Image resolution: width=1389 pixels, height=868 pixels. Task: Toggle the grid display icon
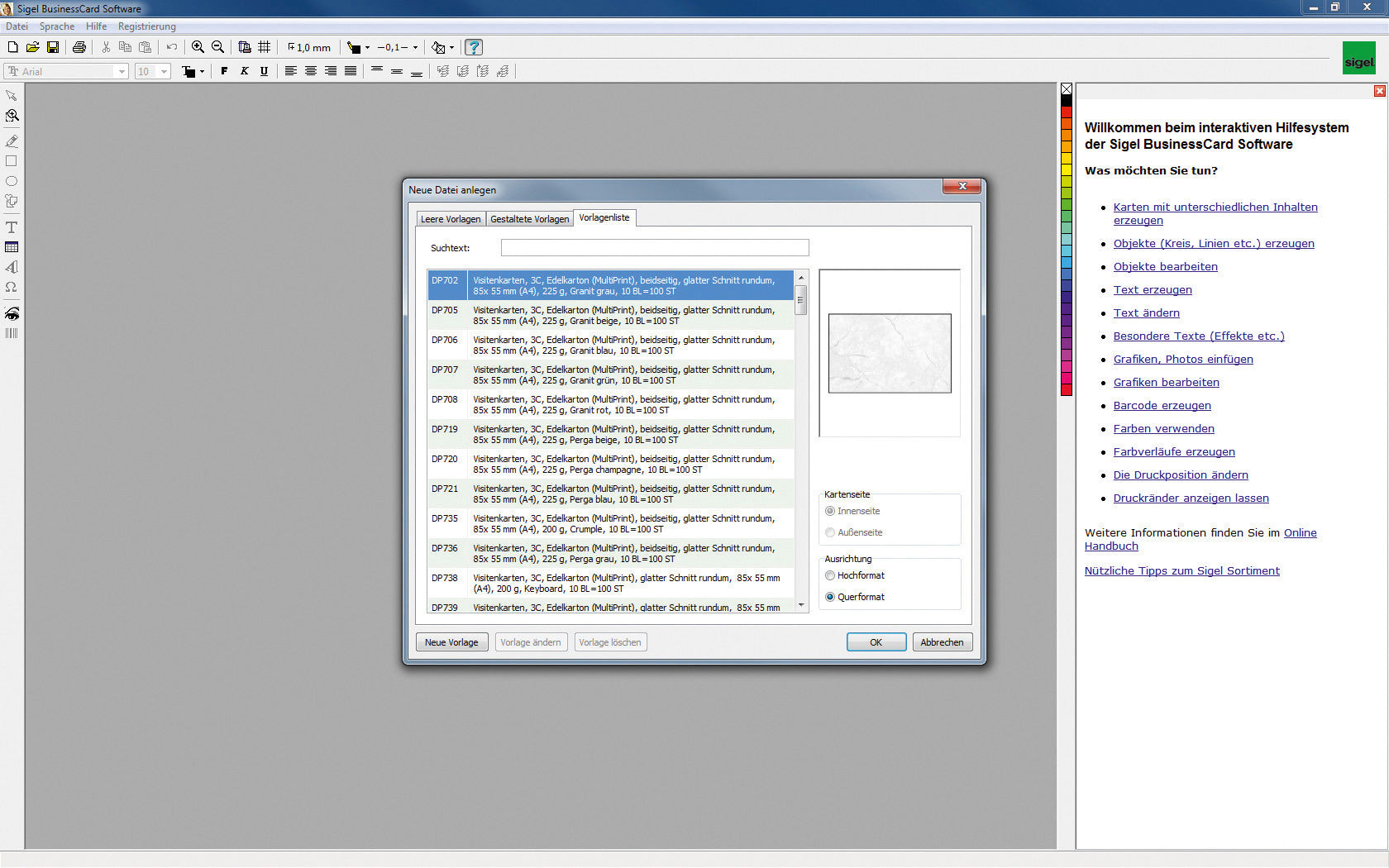264,47
